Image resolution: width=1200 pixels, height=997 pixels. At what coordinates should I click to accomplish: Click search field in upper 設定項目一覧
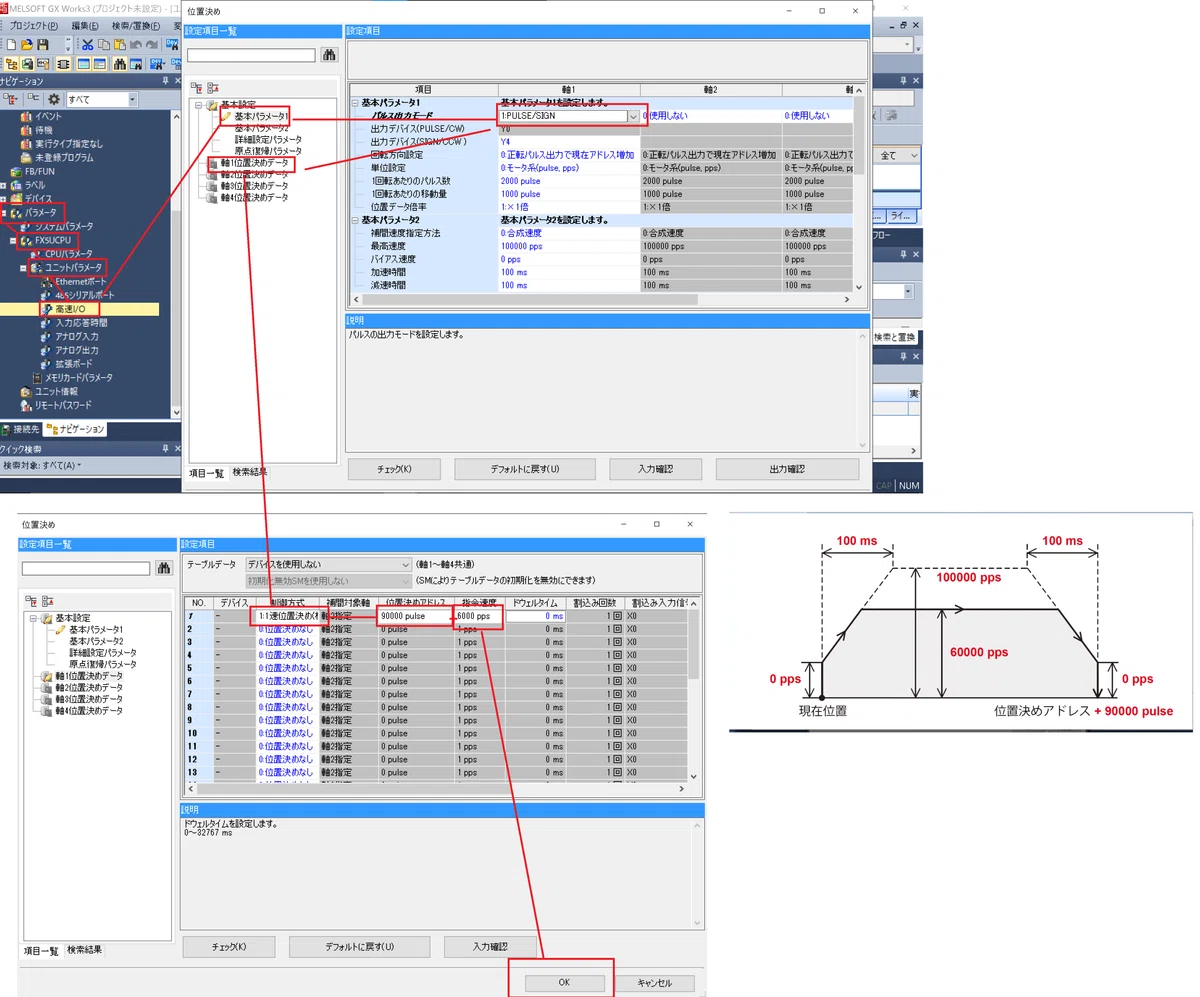coord(251,55)
